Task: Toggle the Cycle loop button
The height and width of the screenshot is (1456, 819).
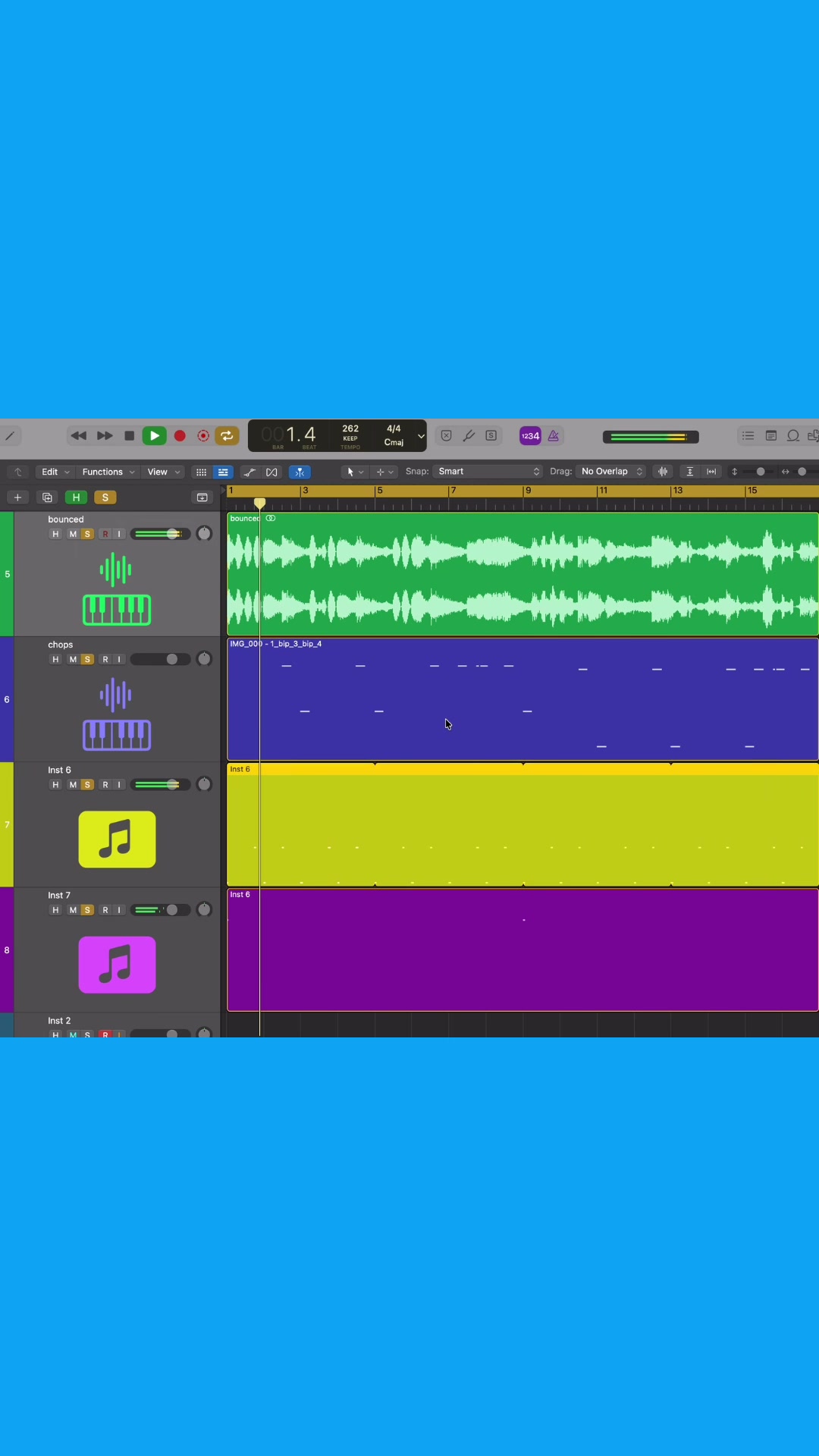Action: 227,436
